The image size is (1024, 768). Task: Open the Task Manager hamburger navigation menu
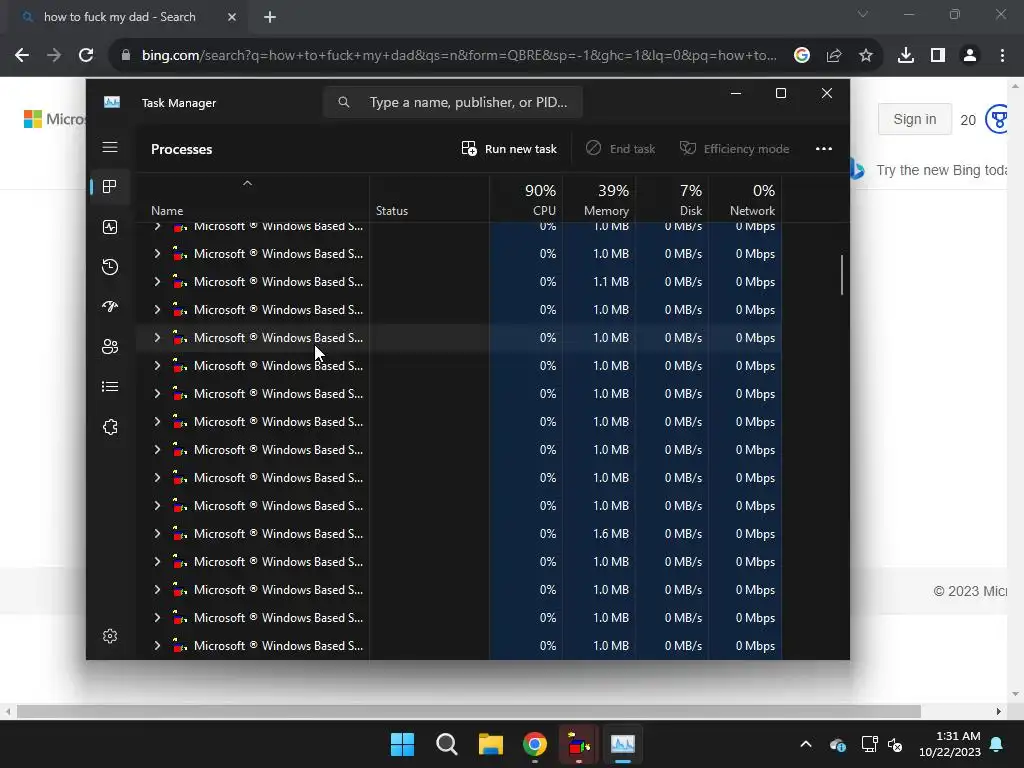(x=110, y=147)
